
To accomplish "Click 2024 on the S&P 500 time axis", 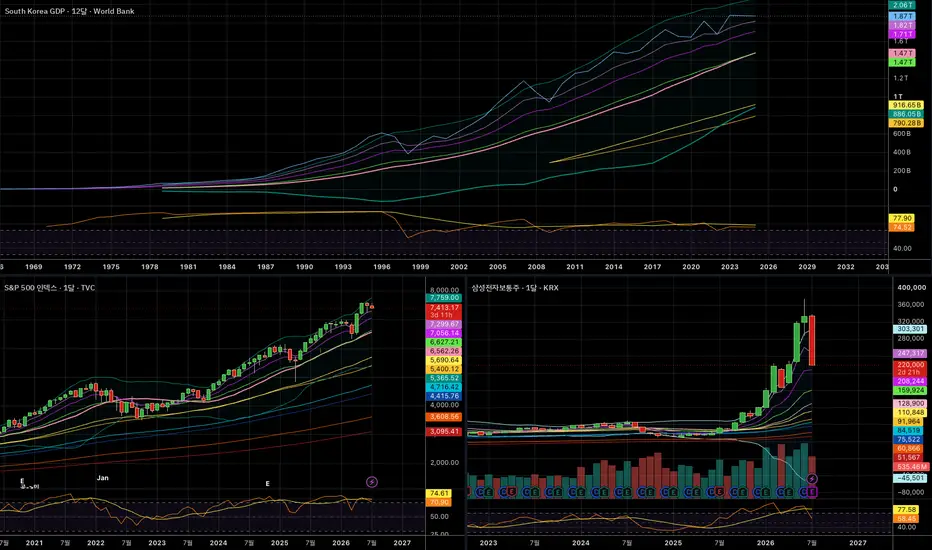I will [218, 542].
